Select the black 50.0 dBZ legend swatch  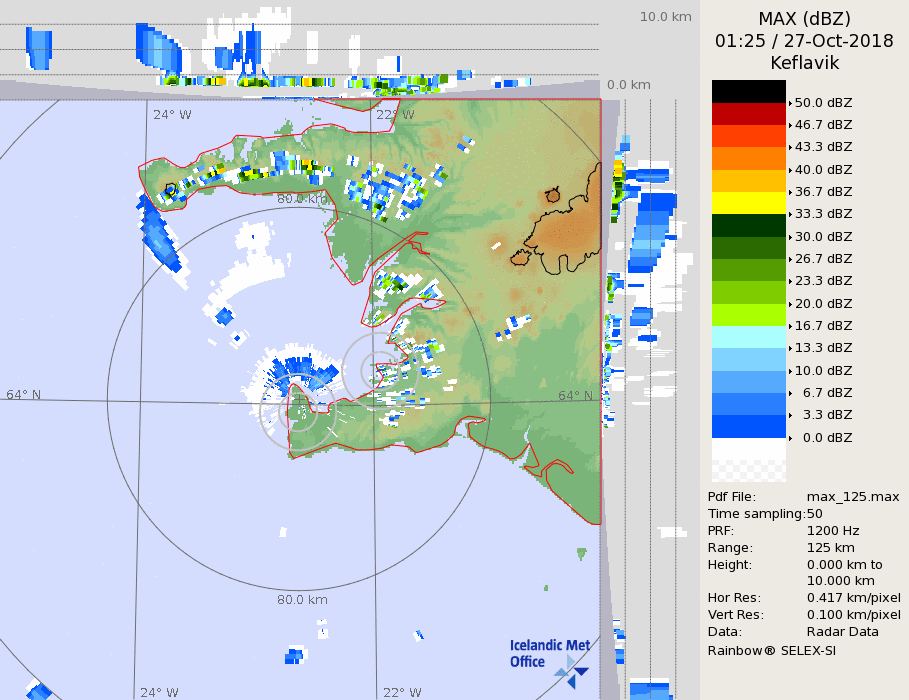point(748,91)
